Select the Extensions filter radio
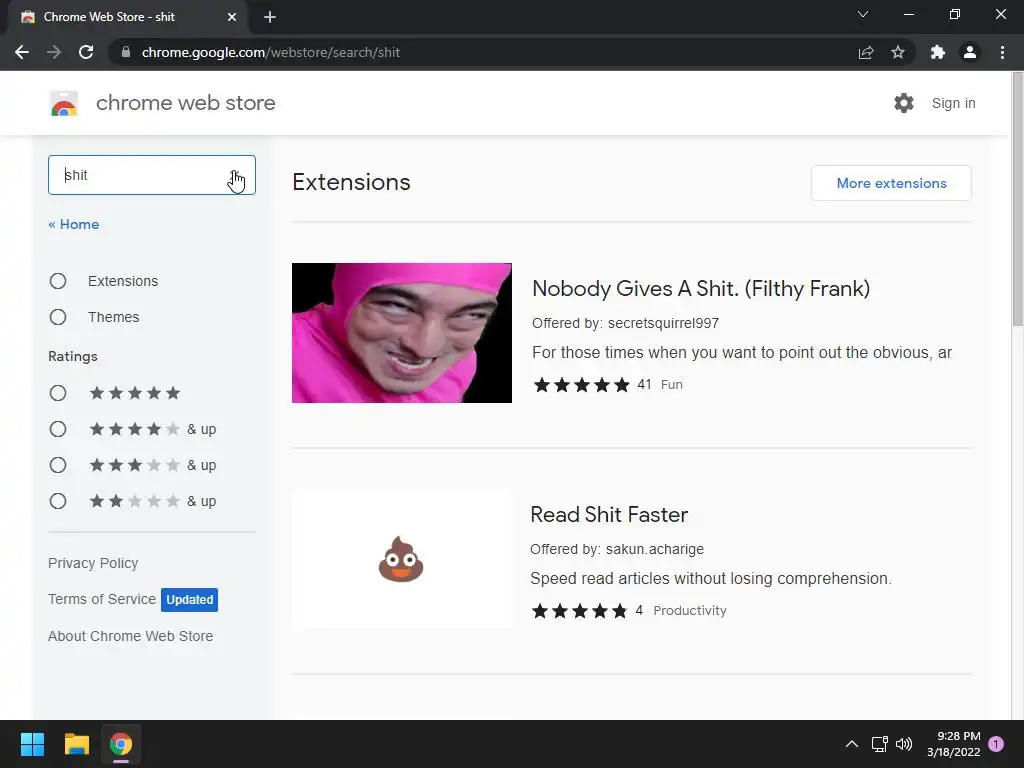The image size is (1024, 768). (x=58, y=281)
